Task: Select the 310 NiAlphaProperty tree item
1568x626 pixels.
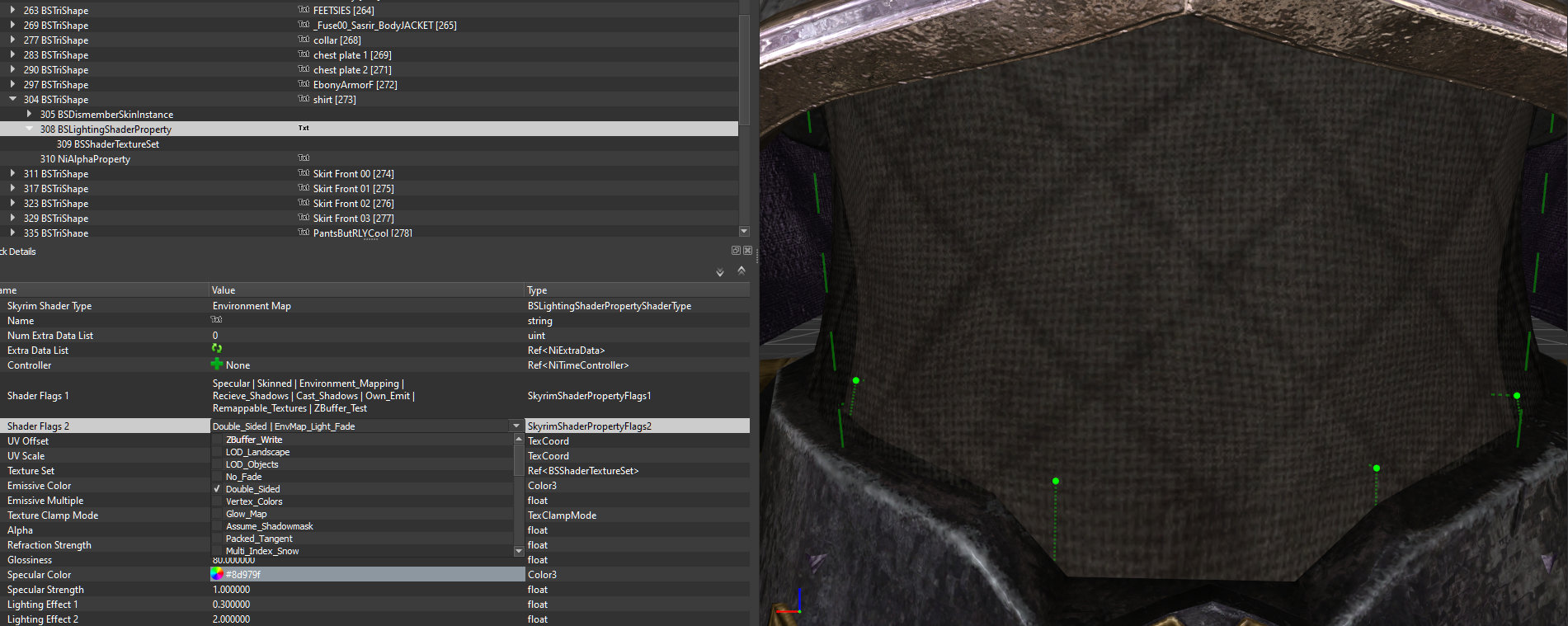Action: point(85,158)
